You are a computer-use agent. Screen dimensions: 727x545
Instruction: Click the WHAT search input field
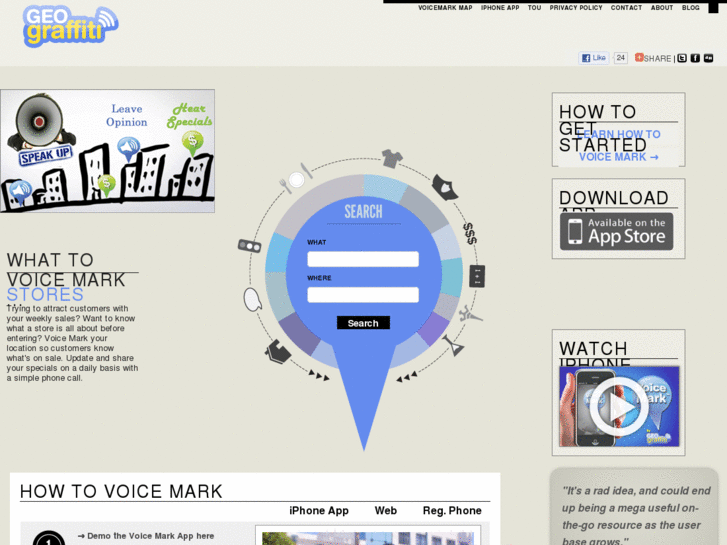[x=363, y=259]
